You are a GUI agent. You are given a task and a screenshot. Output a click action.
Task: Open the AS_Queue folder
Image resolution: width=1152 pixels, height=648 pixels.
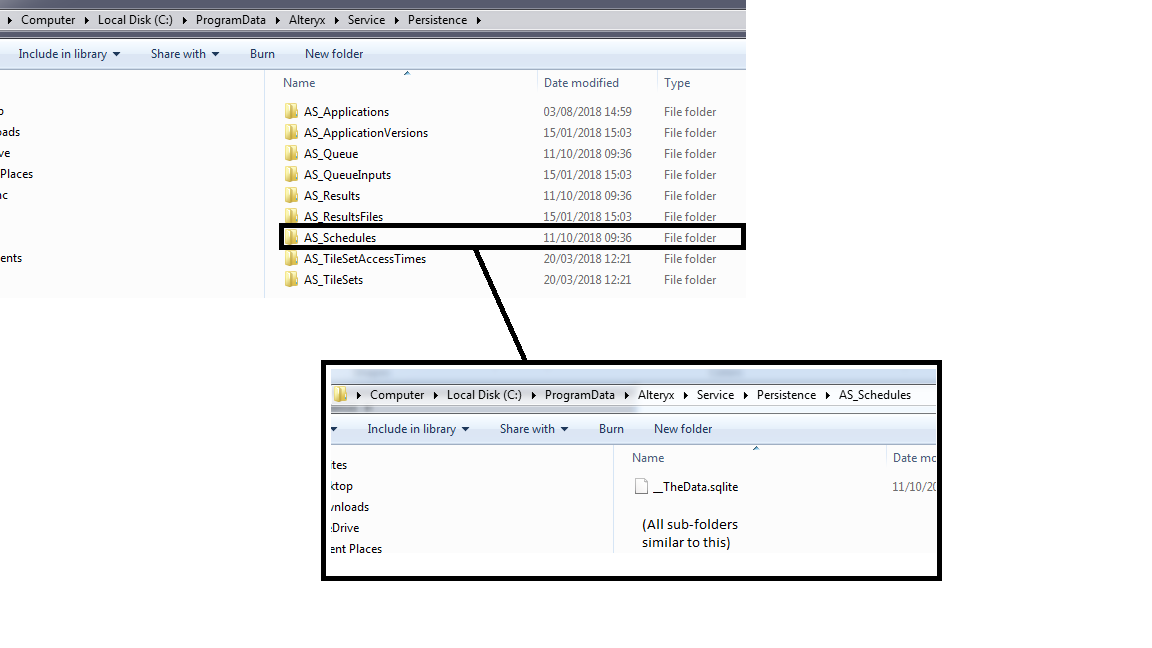pos(329,153)
